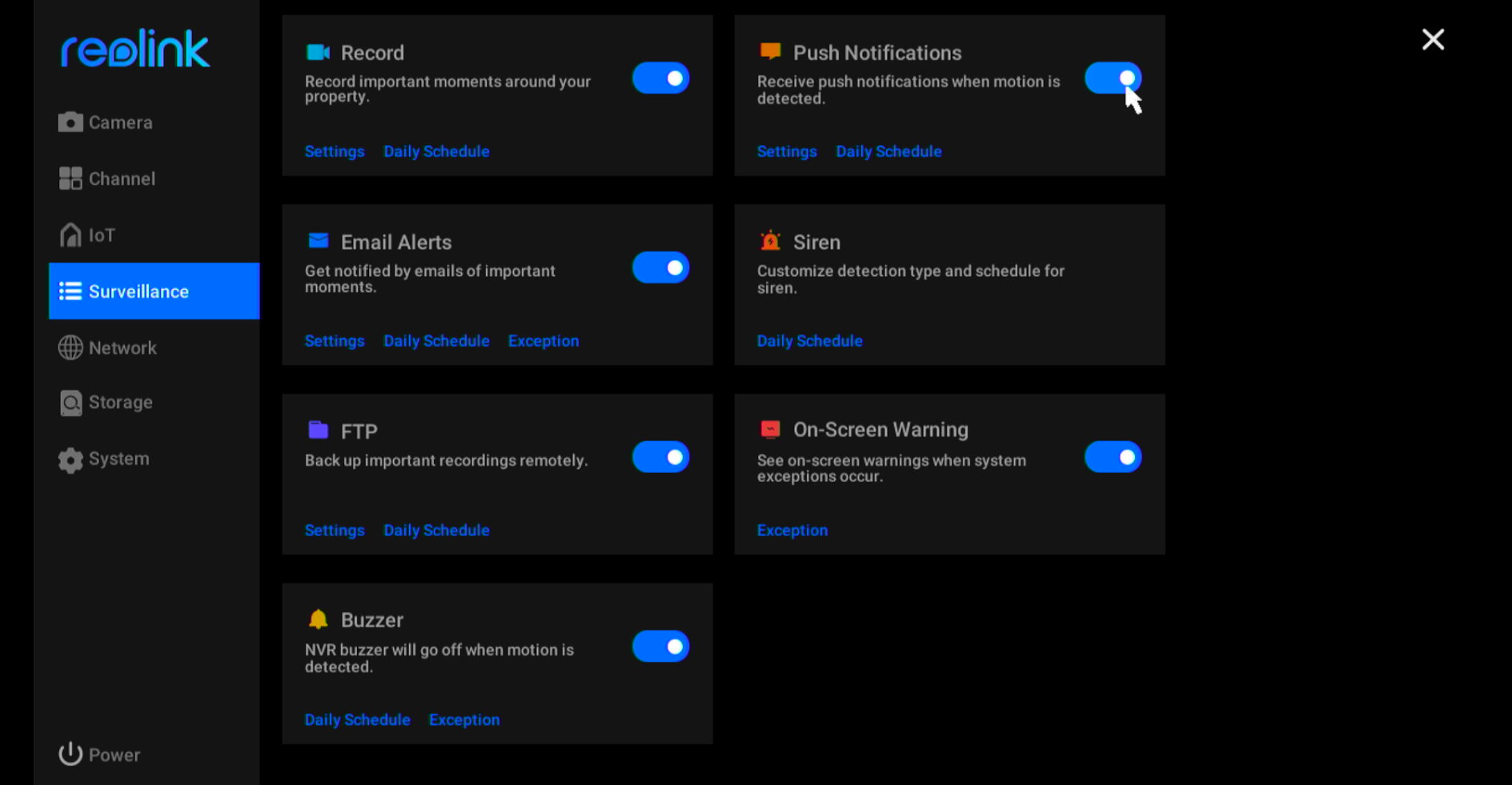Click the Siren alarm icon
Screen dimensions: 1512x785
pyautogui.click(x=770, y=240)
